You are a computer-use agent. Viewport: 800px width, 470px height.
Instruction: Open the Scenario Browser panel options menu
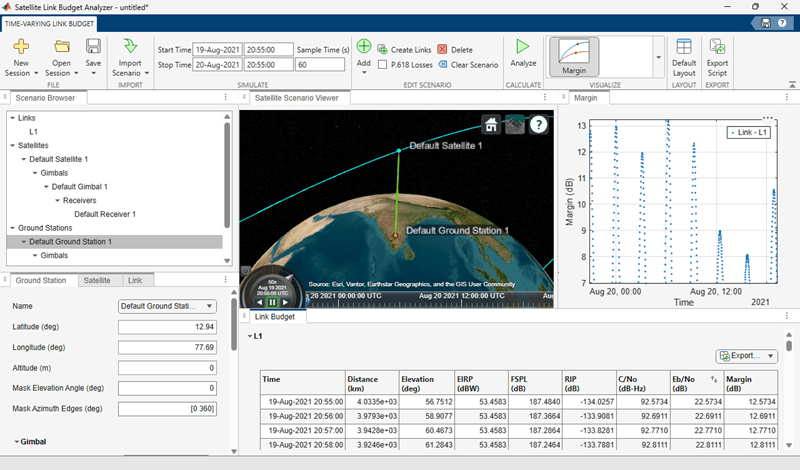(x=226, y=97)
